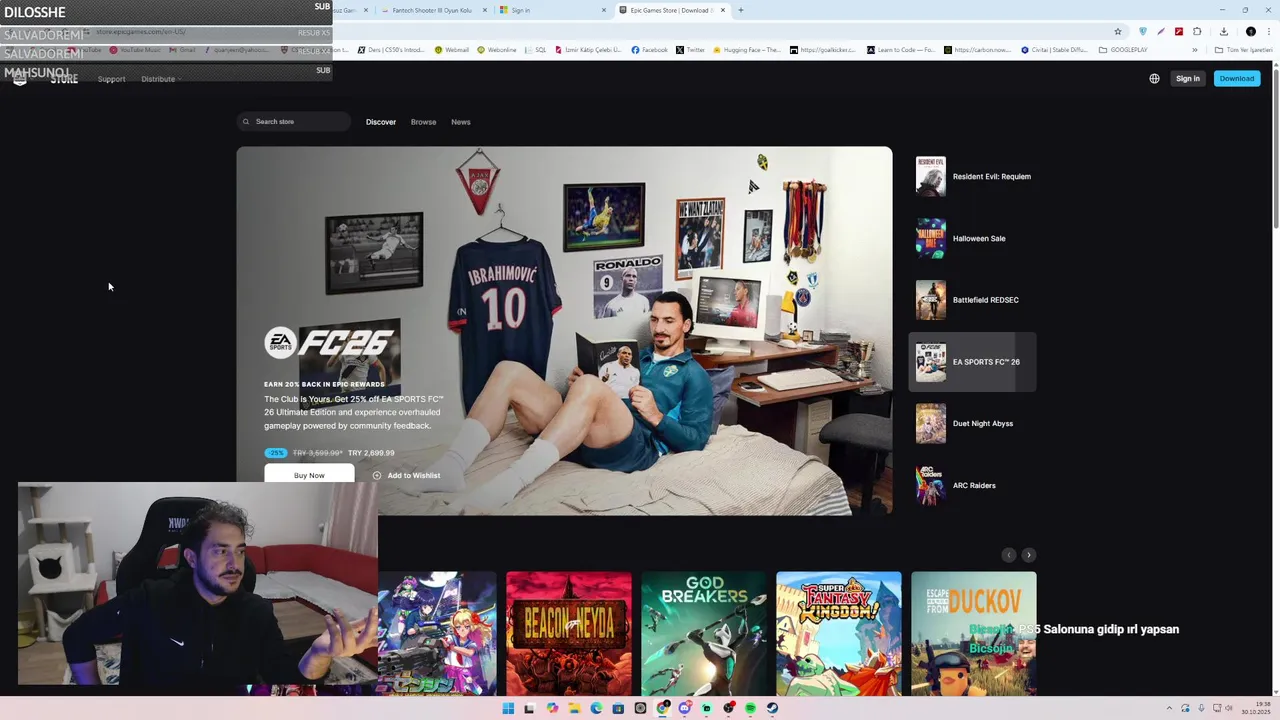The width and height of the screenshot is (1280, 720).
Task: Click the Add to Wishlist plus icon
Action: [x=377, y=475]
